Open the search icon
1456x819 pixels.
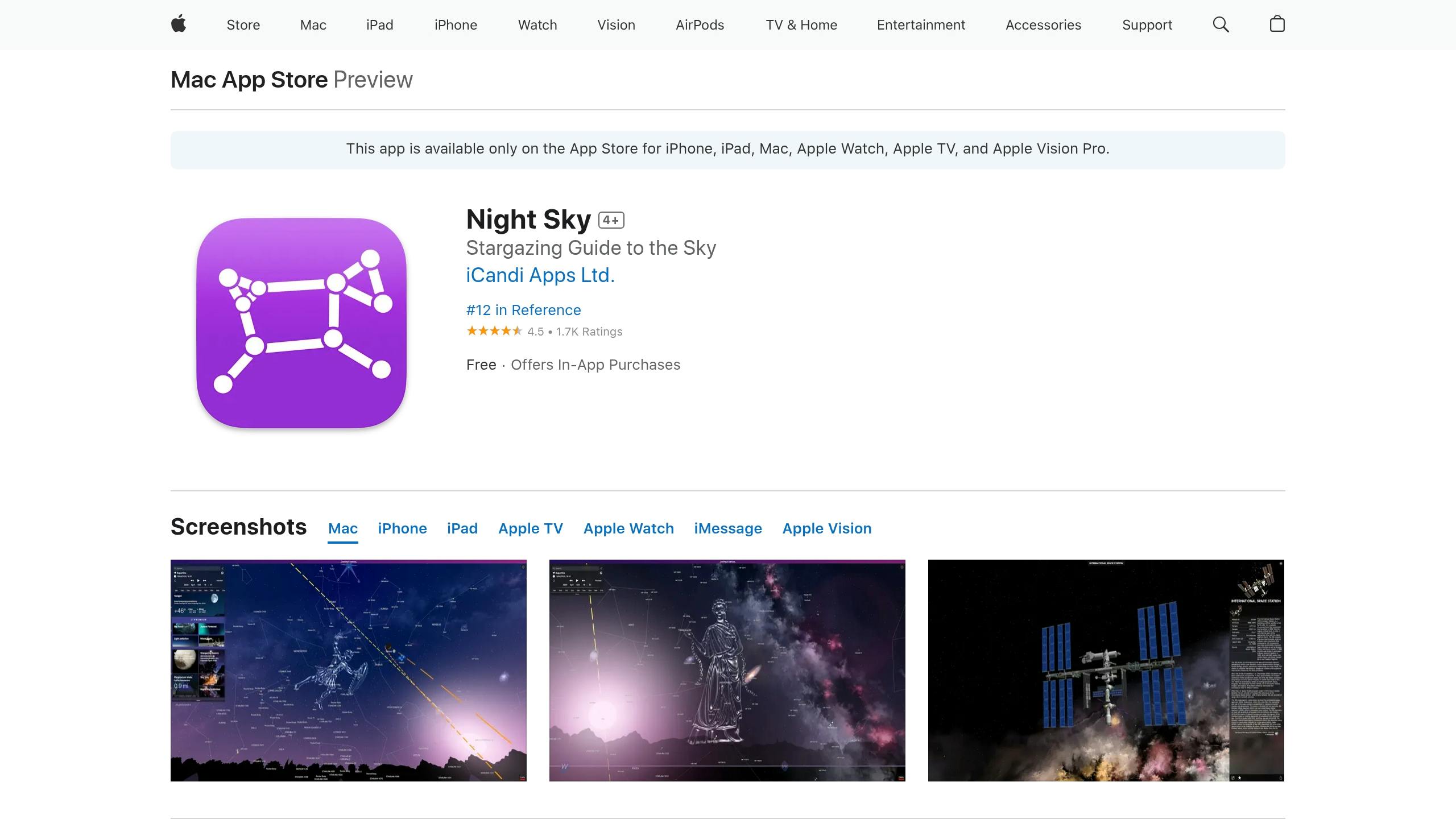click(x=1220, y=24)
